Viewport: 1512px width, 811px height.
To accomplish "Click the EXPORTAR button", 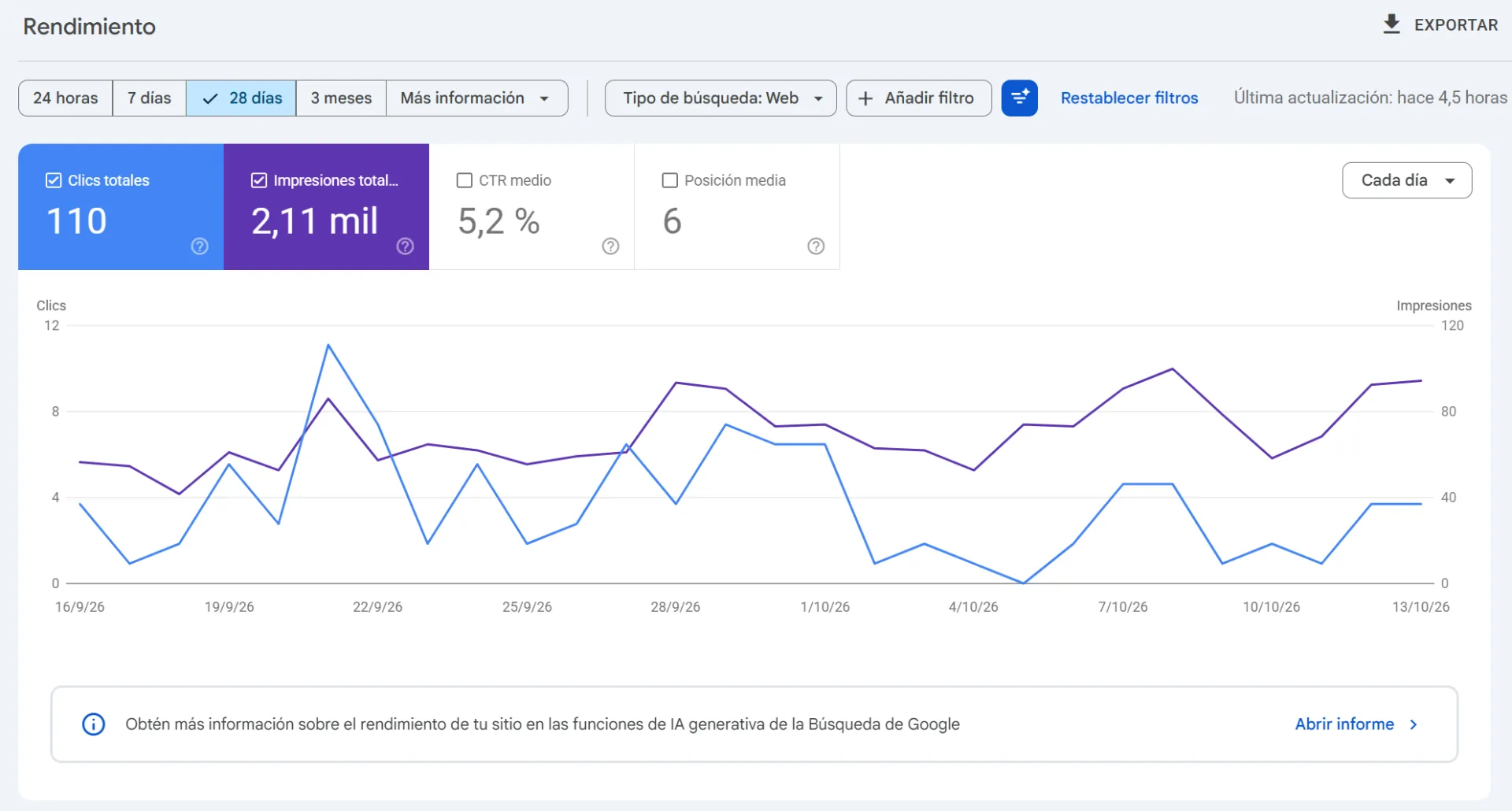I will pos(1440,25).
